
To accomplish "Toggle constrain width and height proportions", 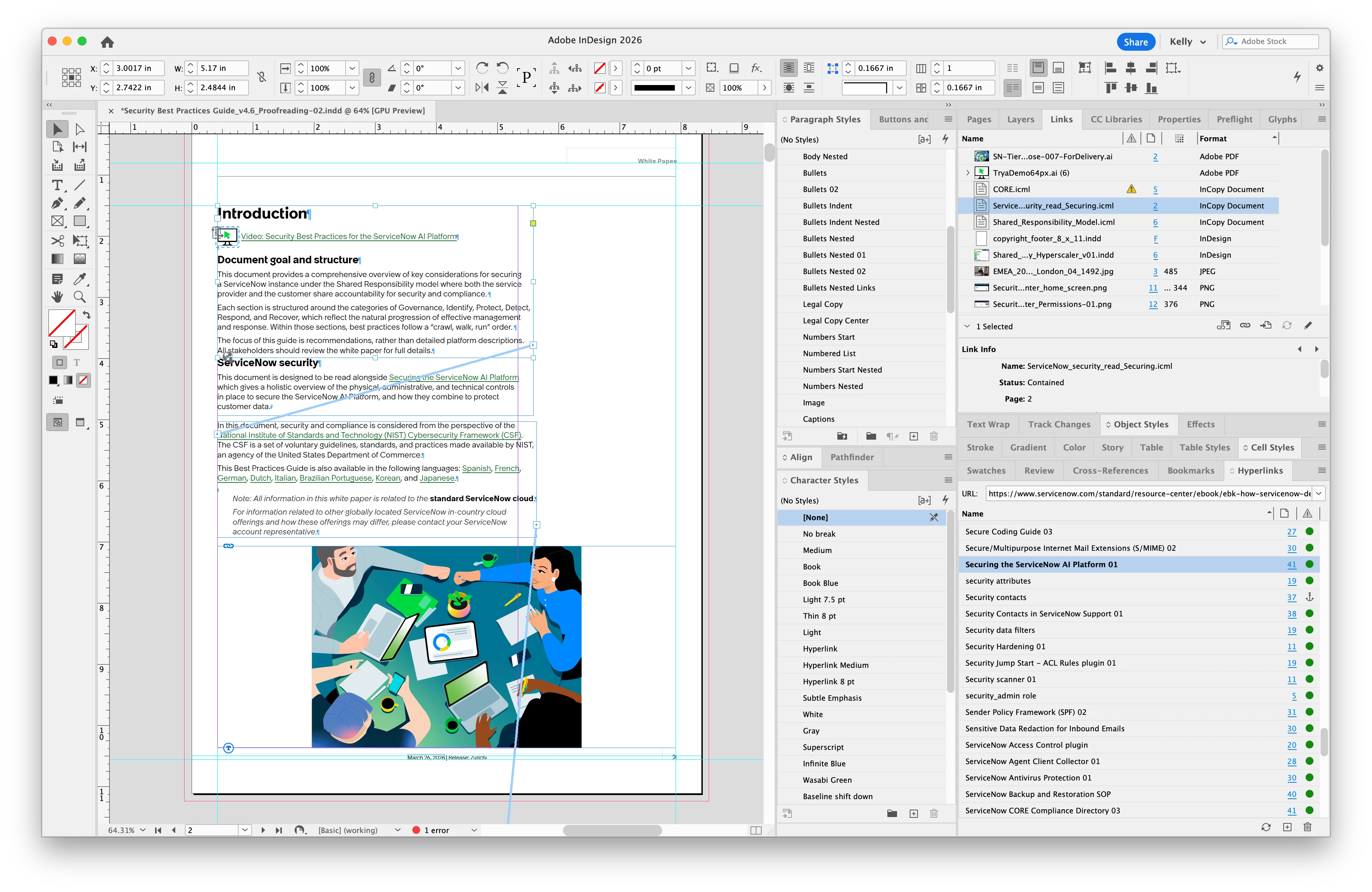I will point(262,77).
